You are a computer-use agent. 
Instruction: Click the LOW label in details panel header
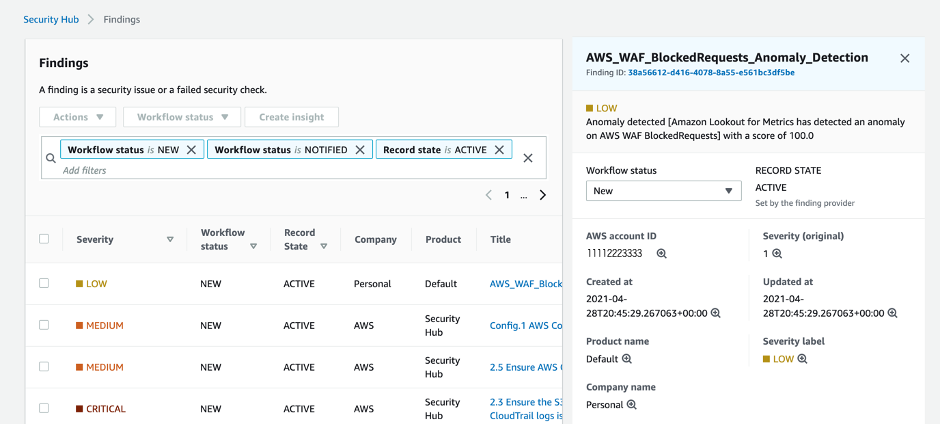tap(607, 109)
